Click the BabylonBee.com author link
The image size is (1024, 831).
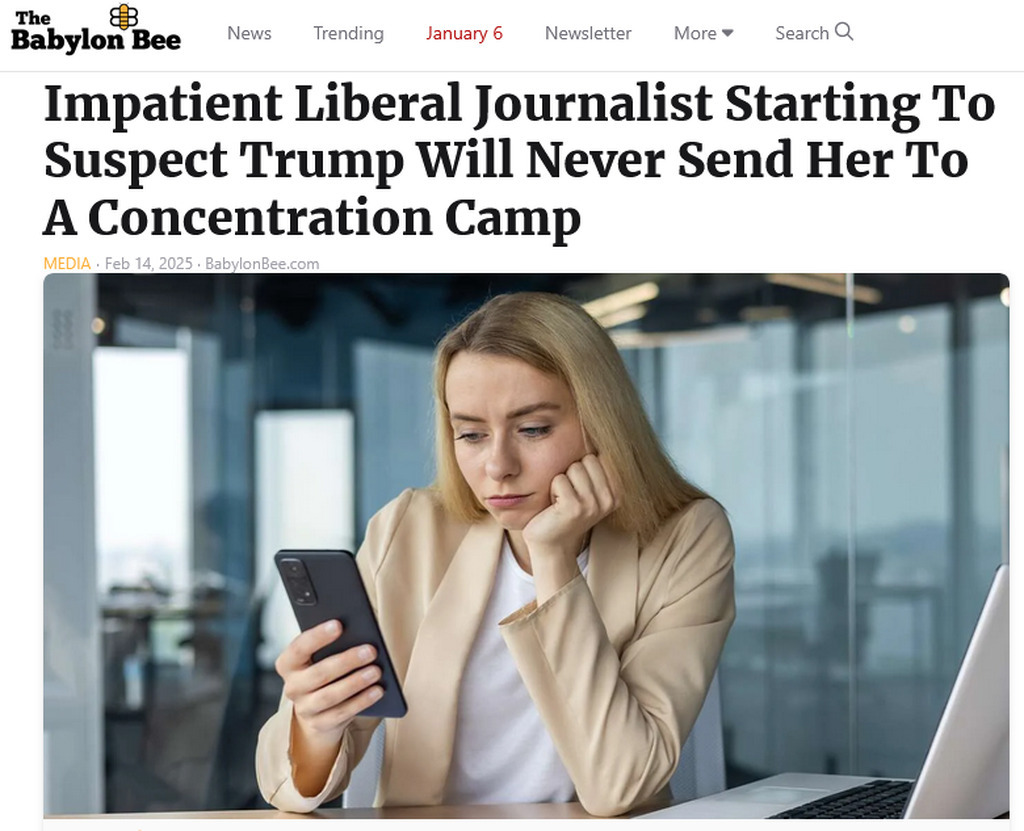tap(262, 263)
